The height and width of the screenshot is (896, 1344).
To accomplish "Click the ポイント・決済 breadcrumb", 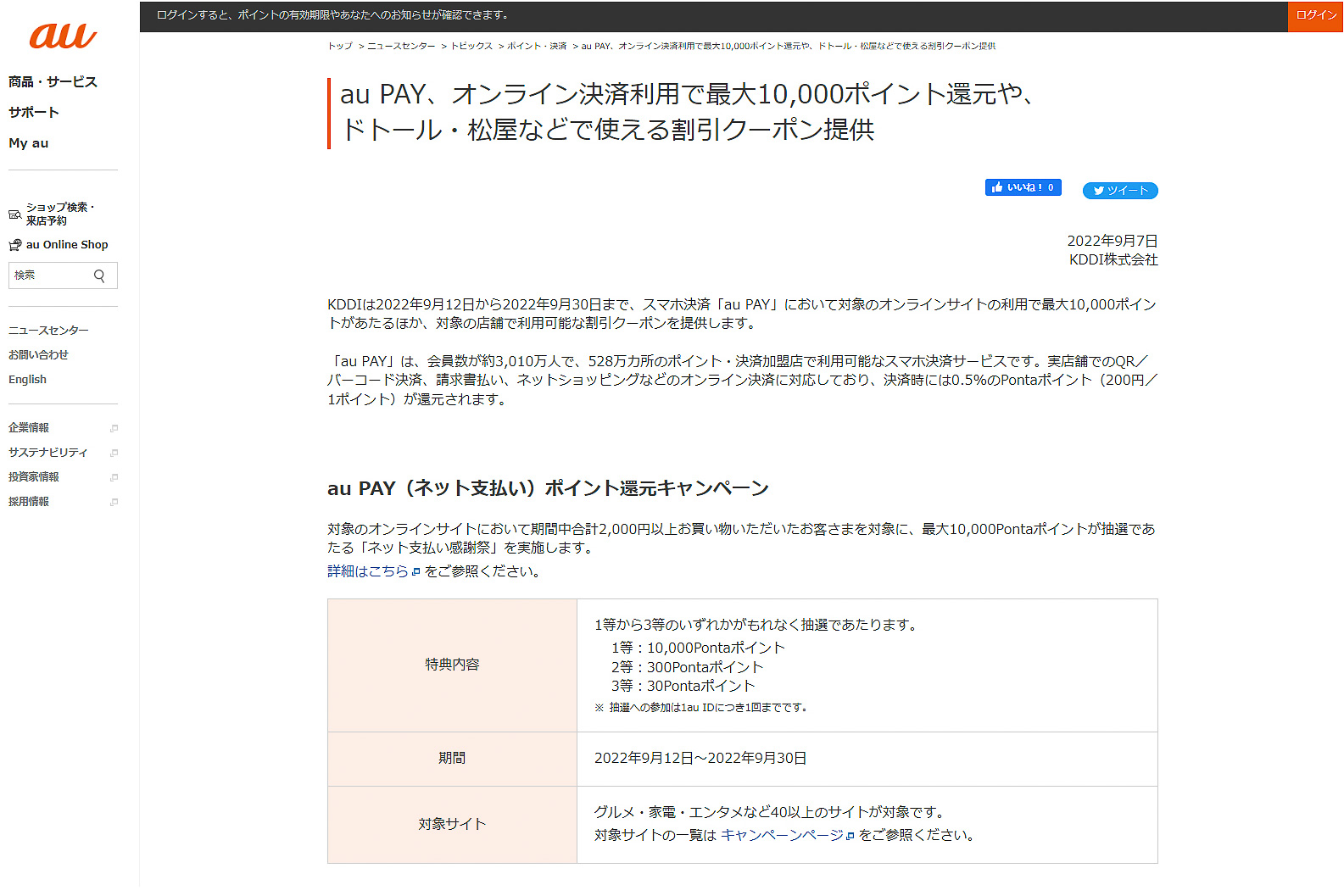I will pyautogui.click(x=537, y=46).
